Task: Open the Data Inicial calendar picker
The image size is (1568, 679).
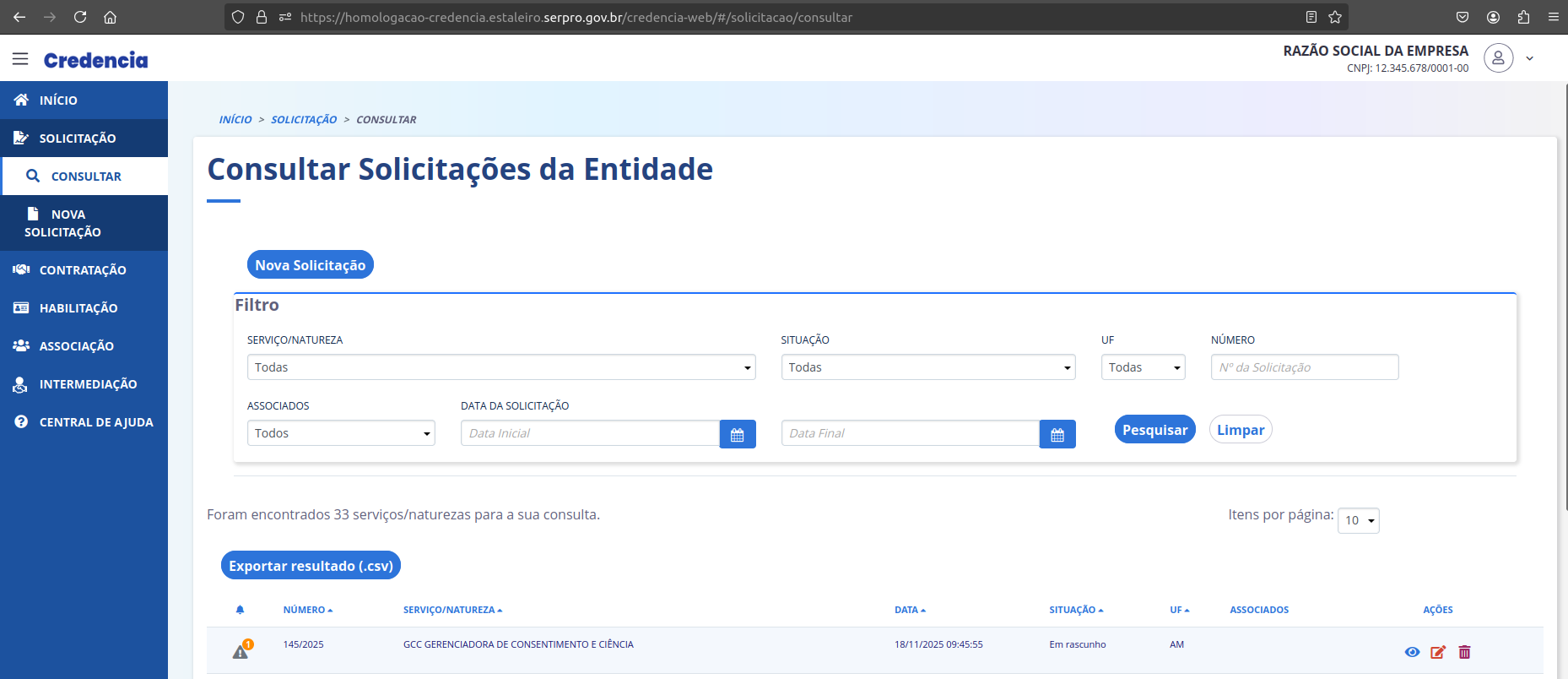Action: coord(738,434)
